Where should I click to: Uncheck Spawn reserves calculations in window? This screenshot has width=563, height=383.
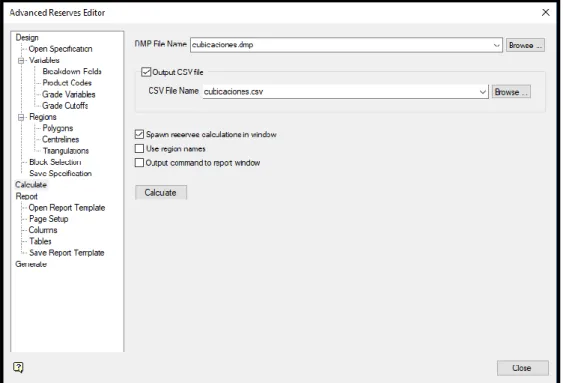[x=139, y=134]
